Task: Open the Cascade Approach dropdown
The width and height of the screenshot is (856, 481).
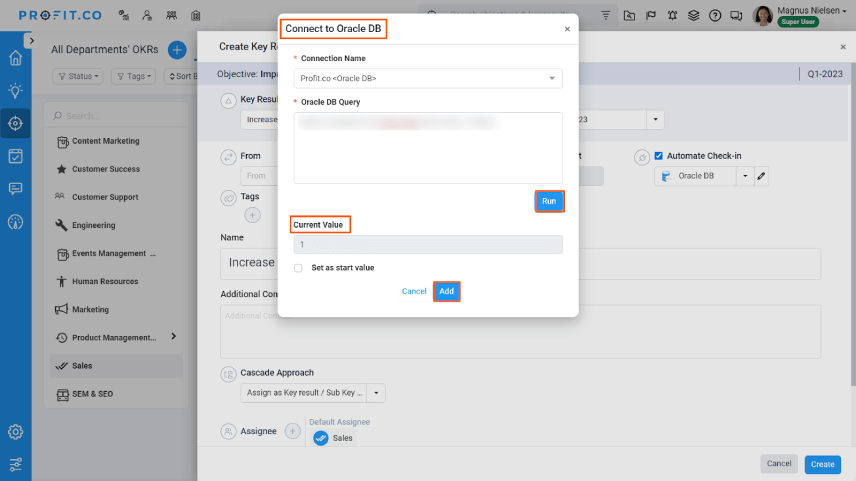Action: [313, 393]
